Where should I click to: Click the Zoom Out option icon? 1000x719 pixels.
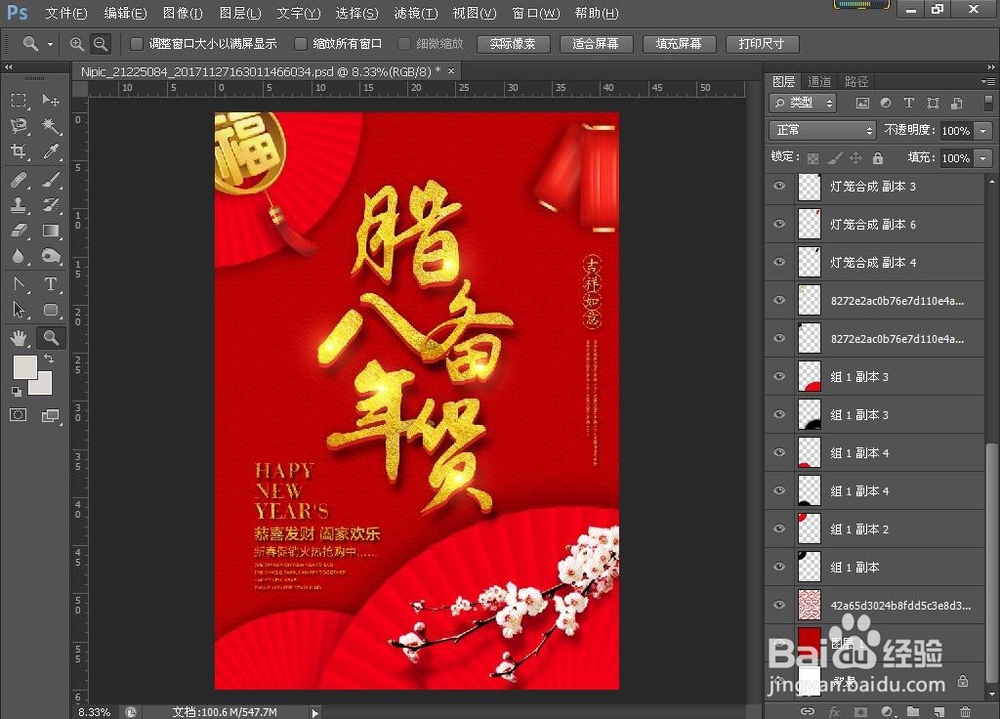click(100, 44)
